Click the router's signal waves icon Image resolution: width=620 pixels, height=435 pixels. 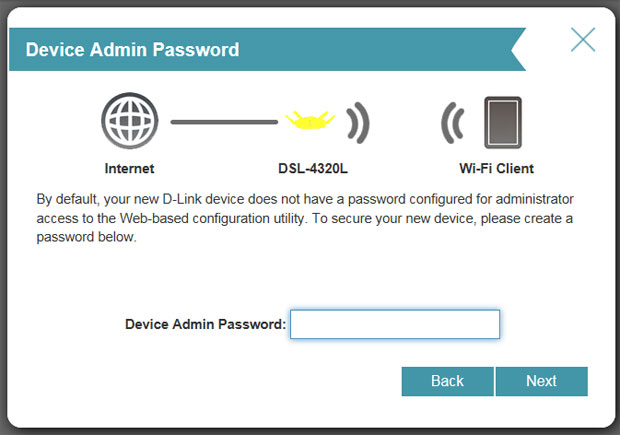point(359,122)
